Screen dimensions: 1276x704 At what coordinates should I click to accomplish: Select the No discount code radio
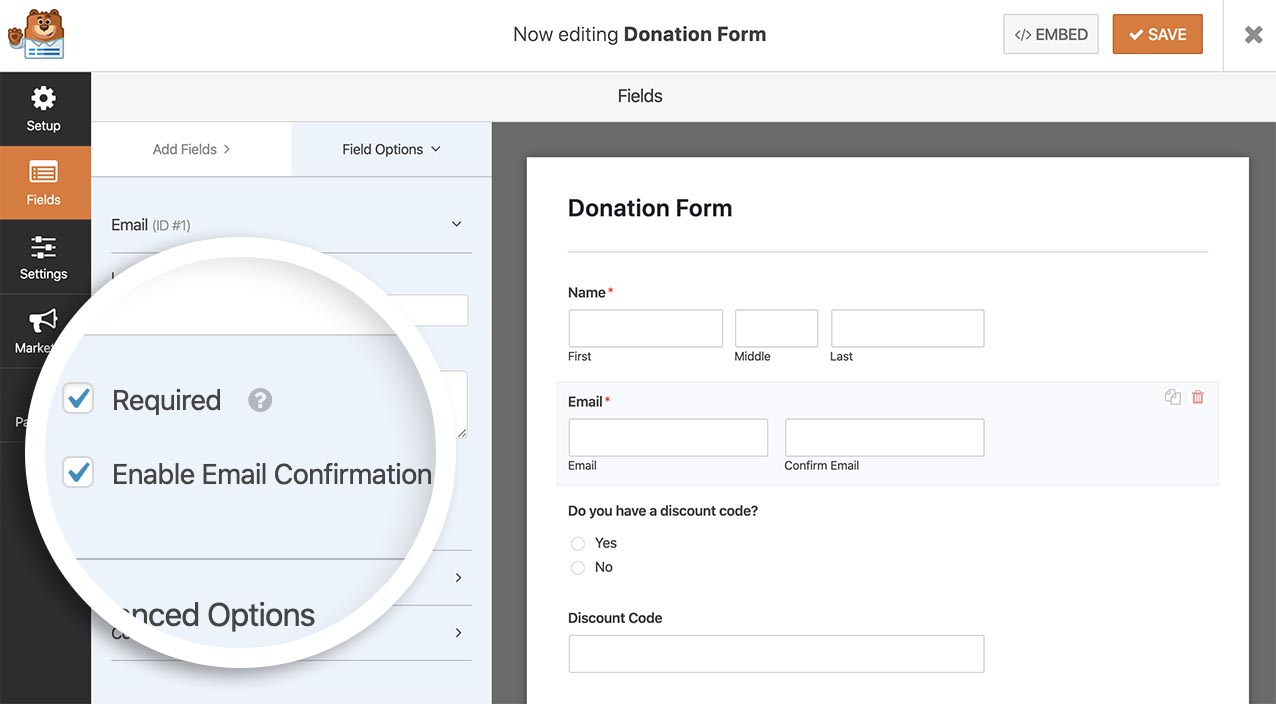[578, 568]
